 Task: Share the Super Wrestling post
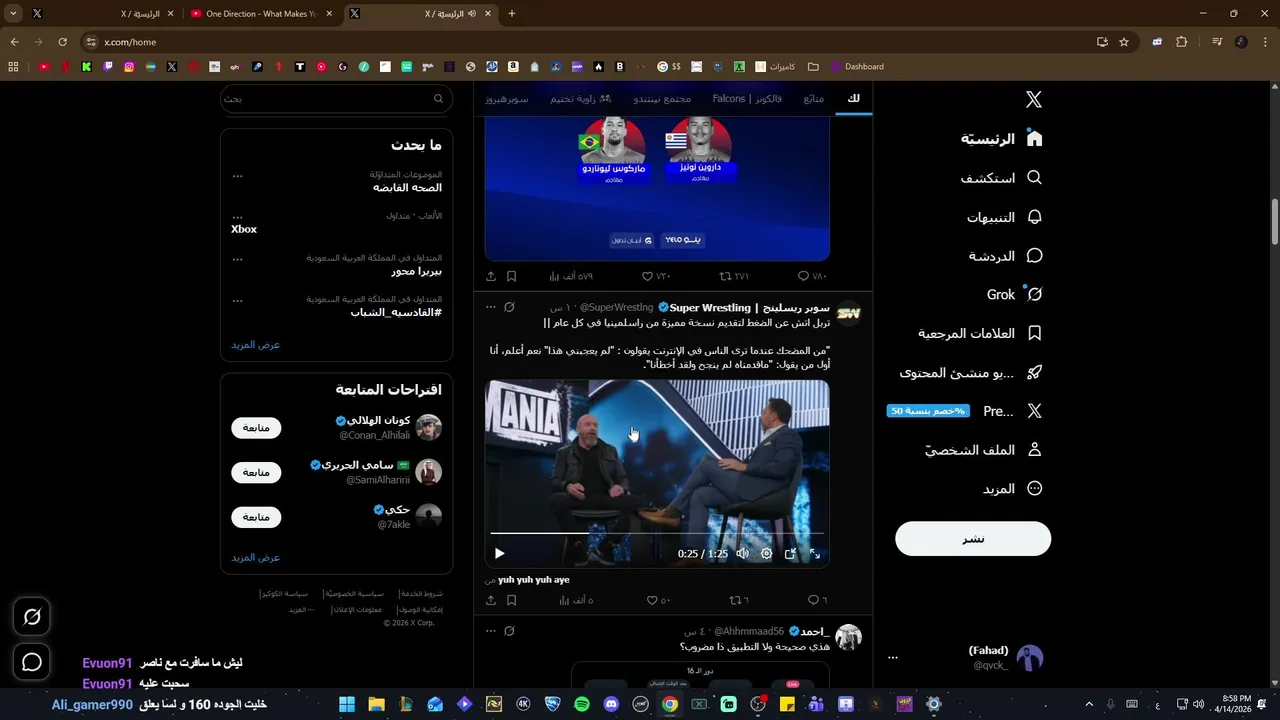pyautogui.click(x=491, y=600)
